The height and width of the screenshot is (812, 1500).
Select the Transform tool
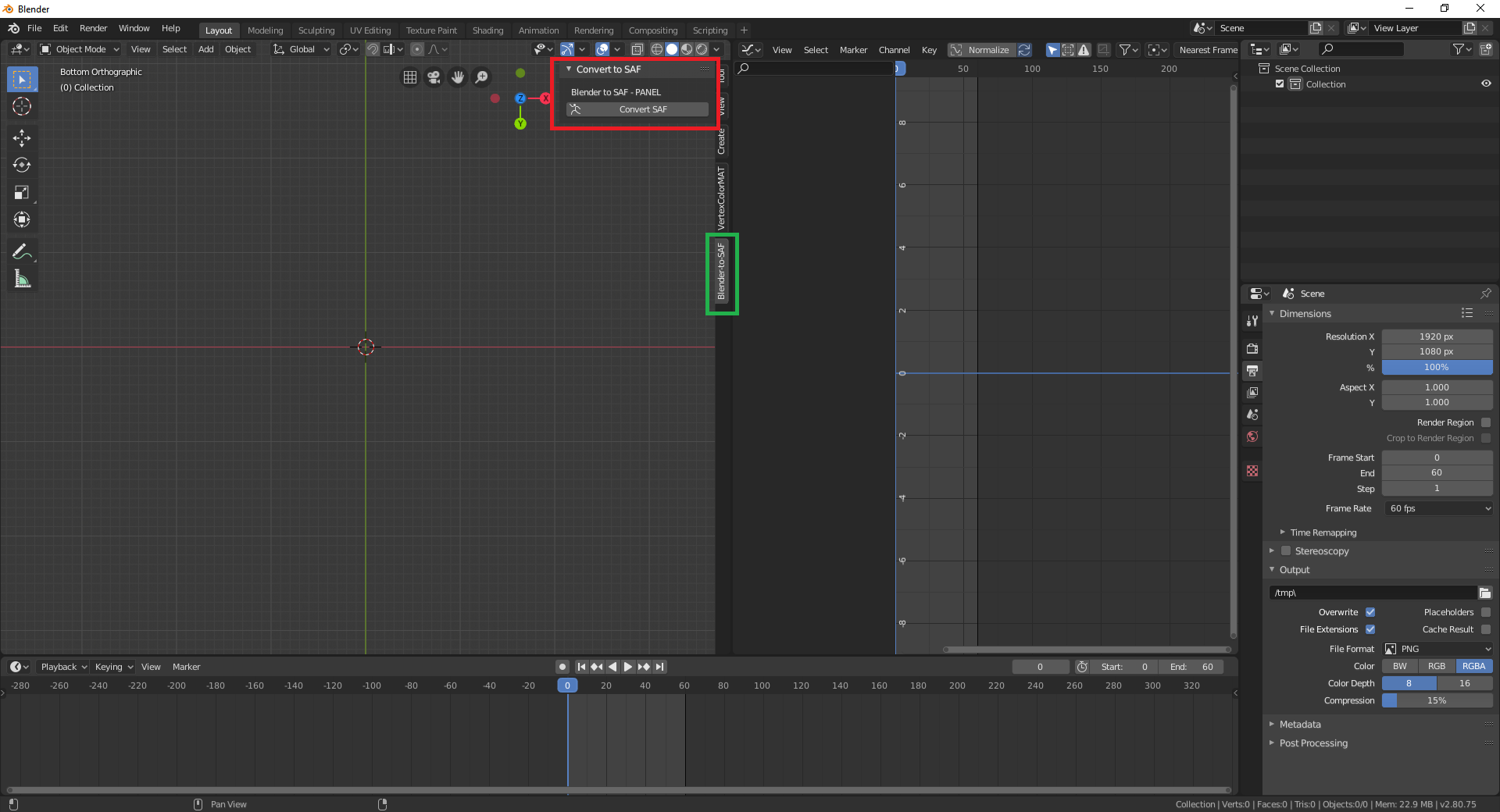(x=22, y=220)
